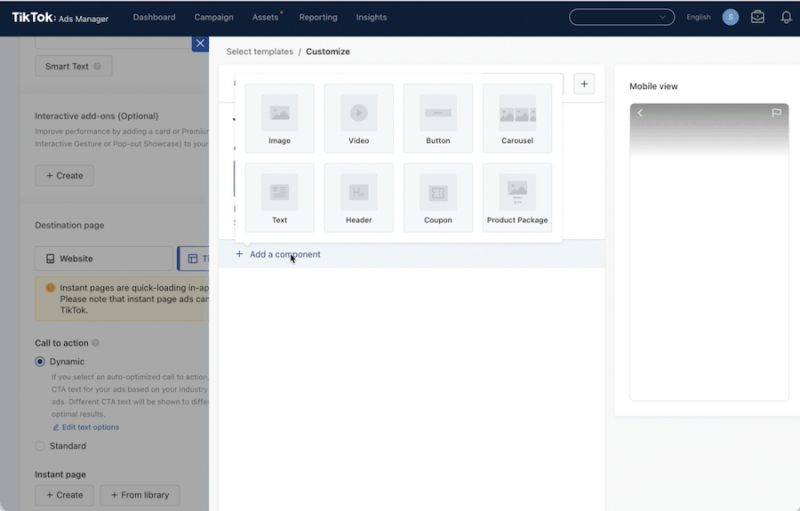
Task: Select the Image component
Action: (279, 118)
